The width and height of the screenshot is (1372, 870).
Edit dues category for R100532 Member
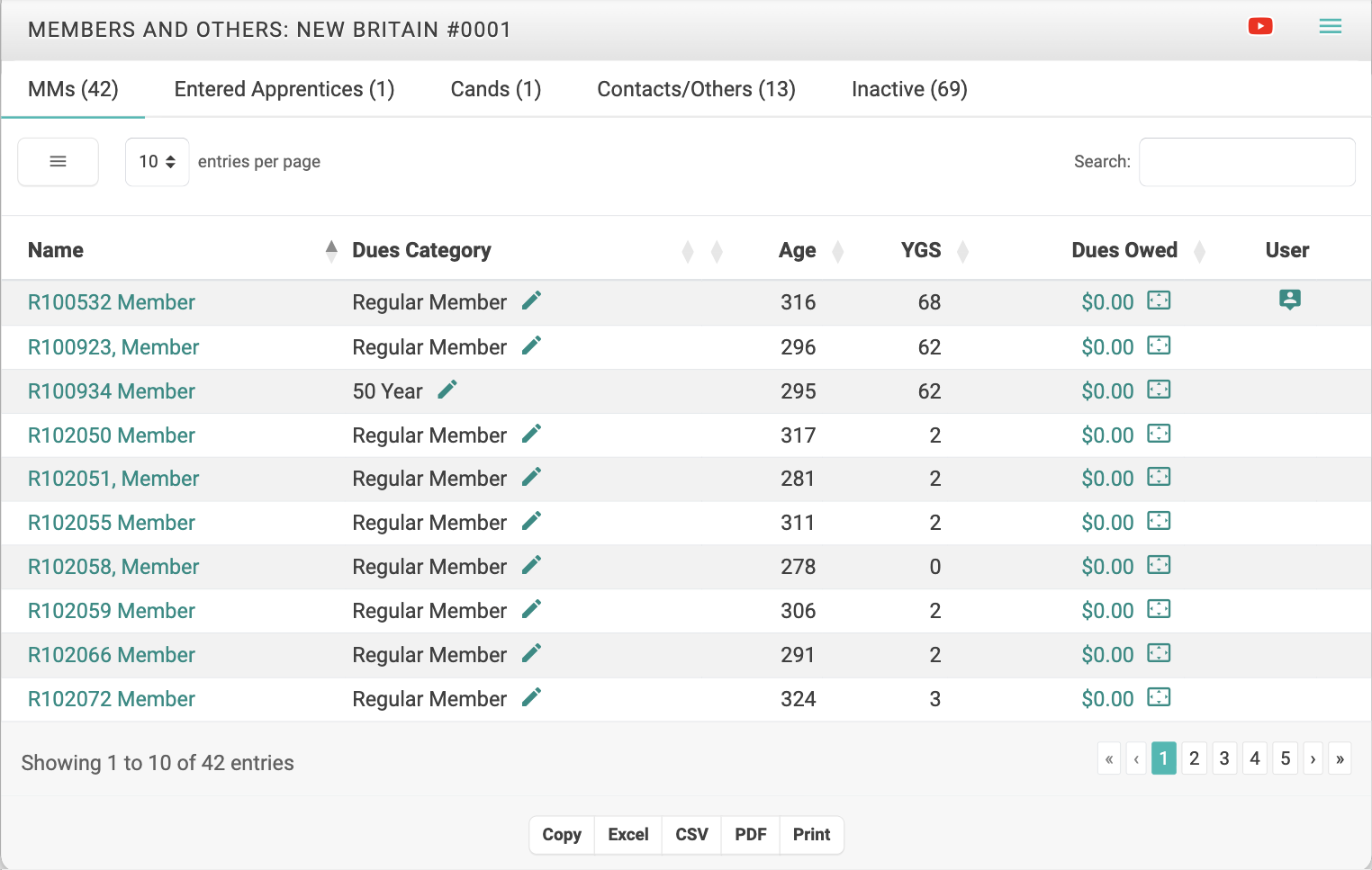(x=532, y=300)
